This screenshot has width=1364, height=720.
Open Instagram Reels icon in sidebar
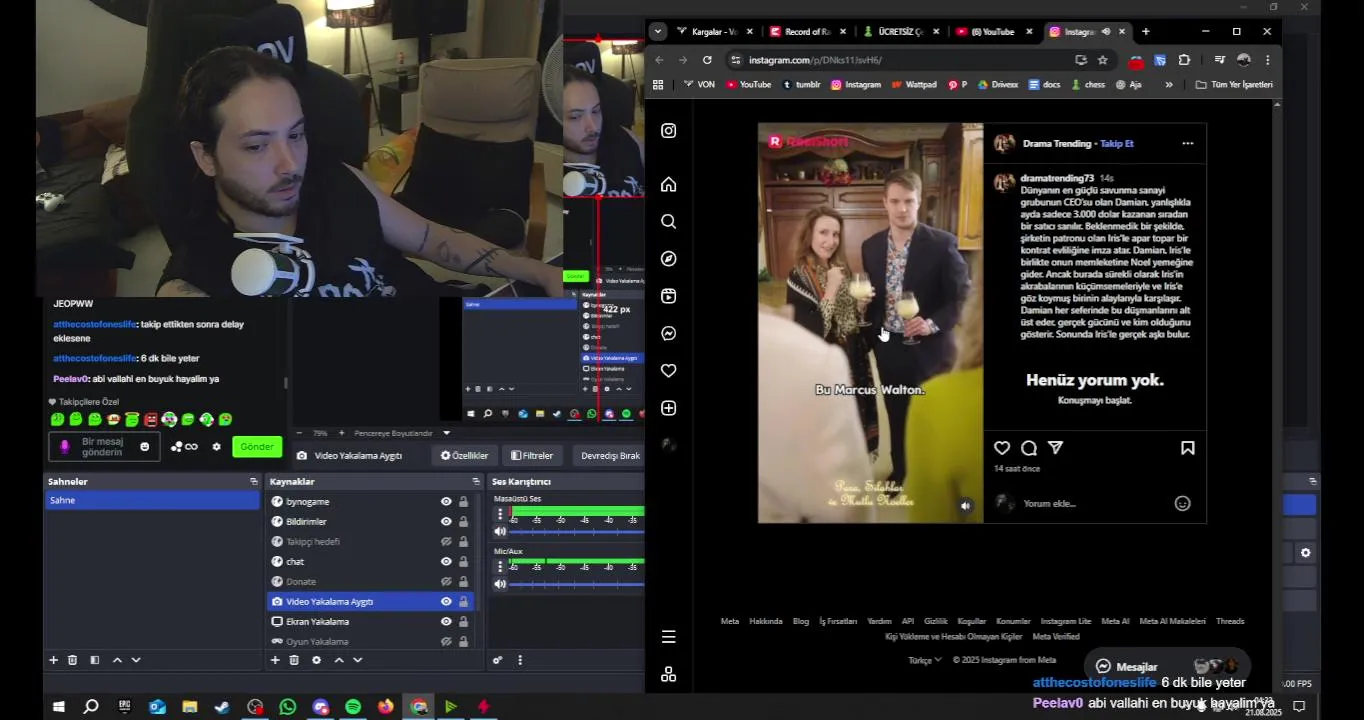tap(669, 296)
